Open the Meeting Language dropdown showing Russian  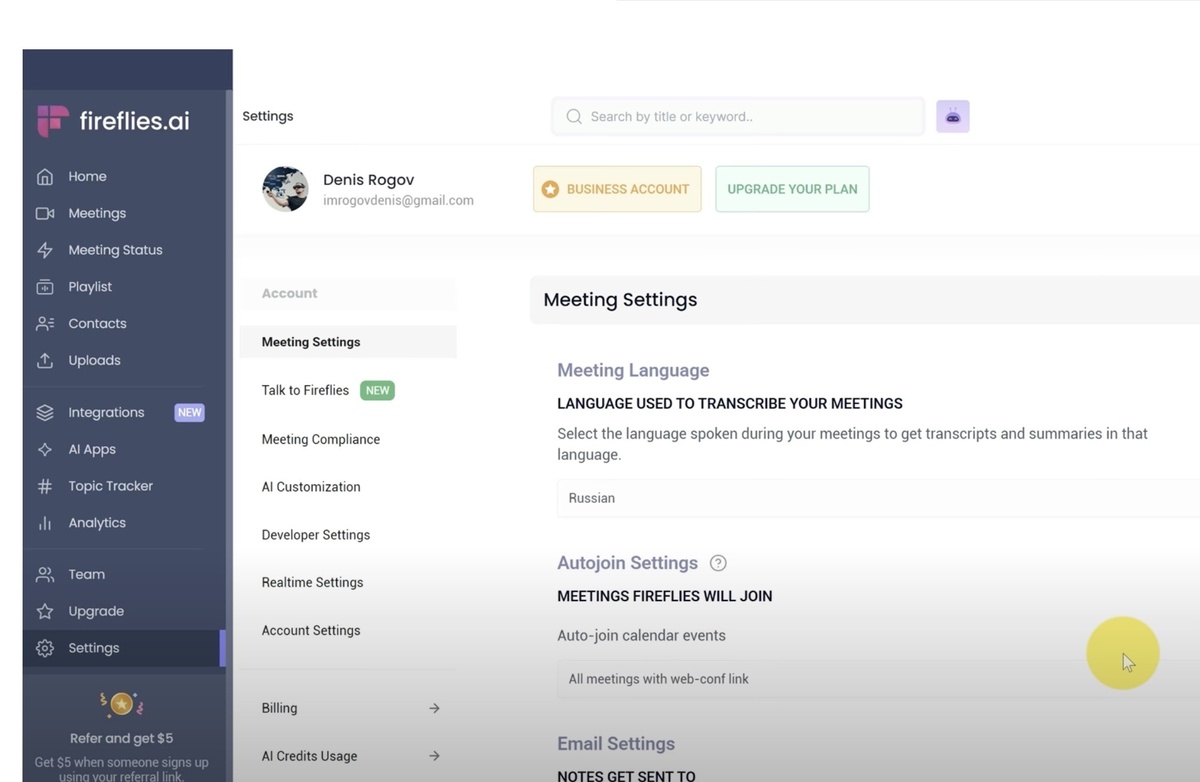click(878, 498)
